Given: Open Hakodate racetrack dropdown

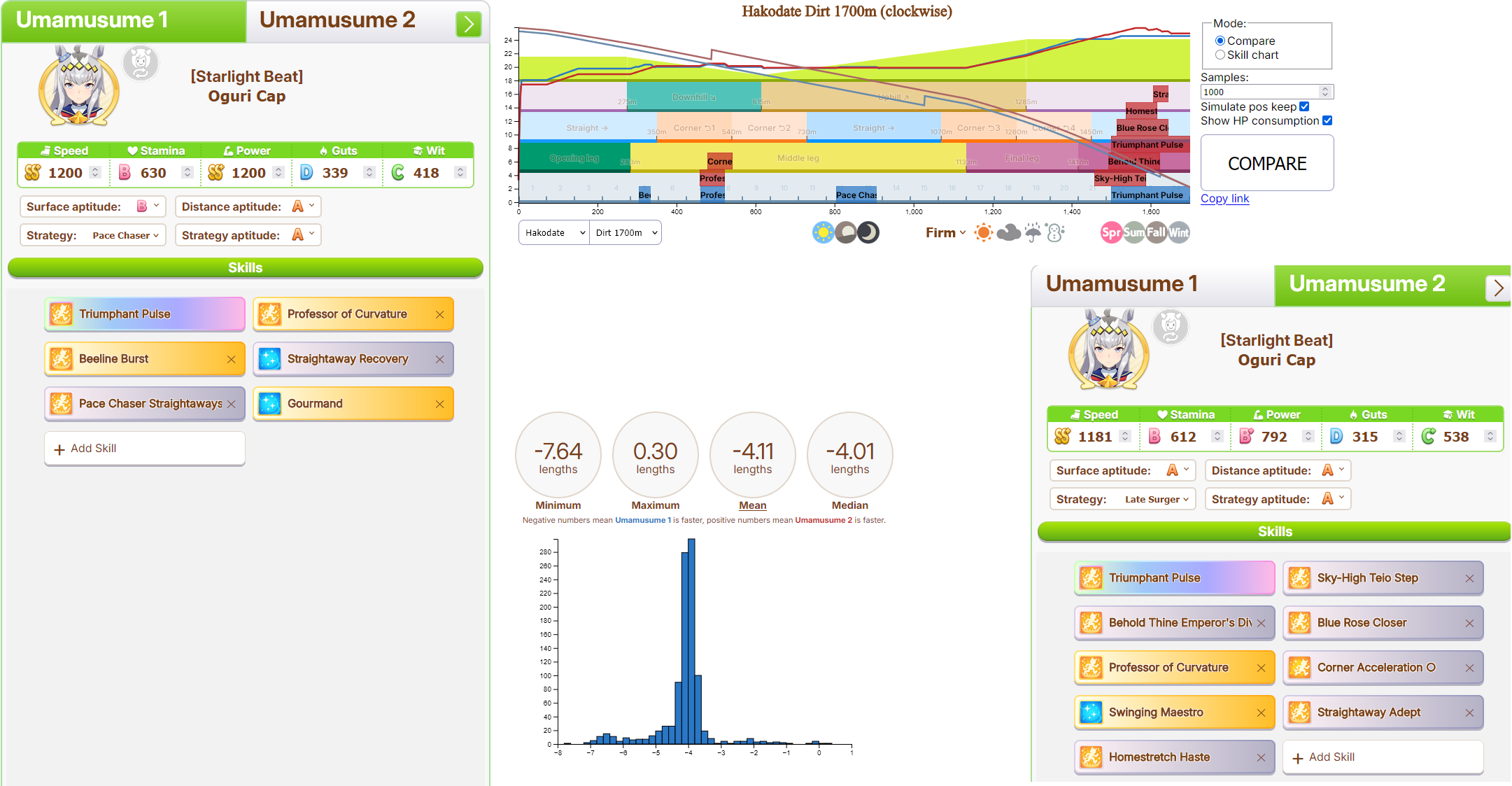Looking at the screenshot, I should click(x=554, y=232).
